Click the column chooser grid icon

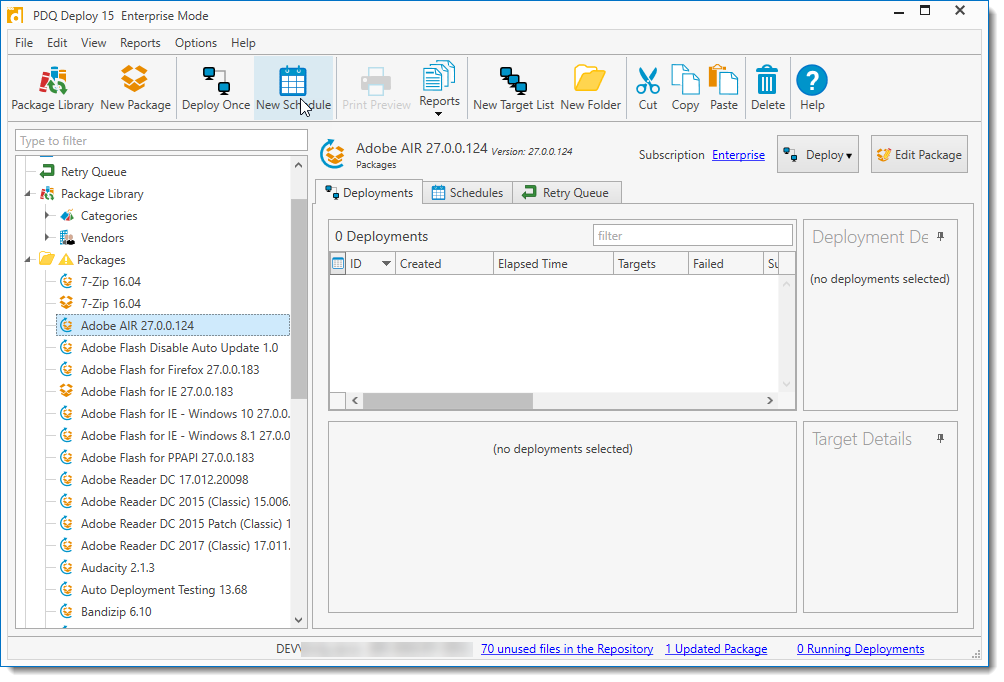[337, 263]
